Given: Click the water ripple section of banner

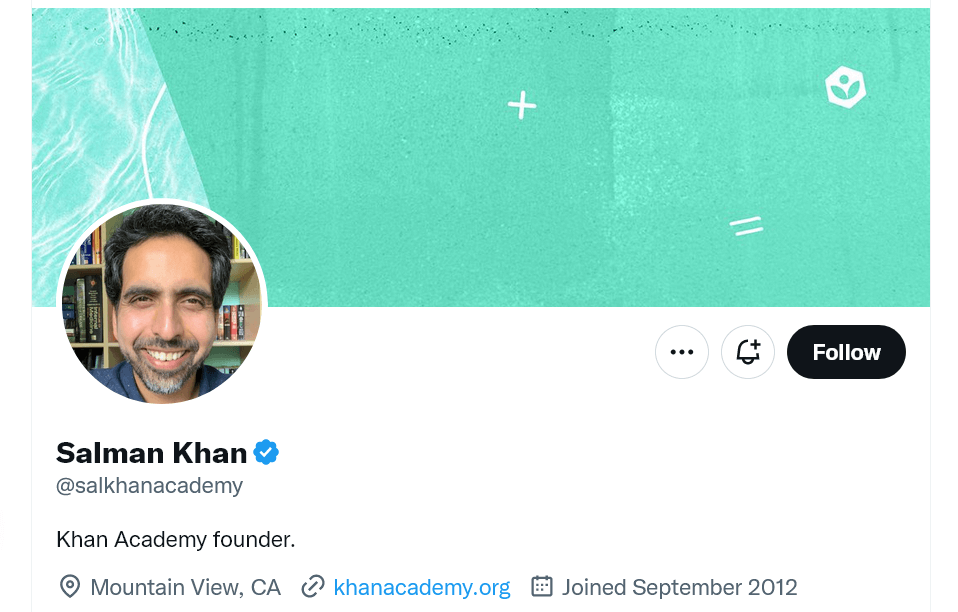Looking at the screenshot, I should 92,122.
